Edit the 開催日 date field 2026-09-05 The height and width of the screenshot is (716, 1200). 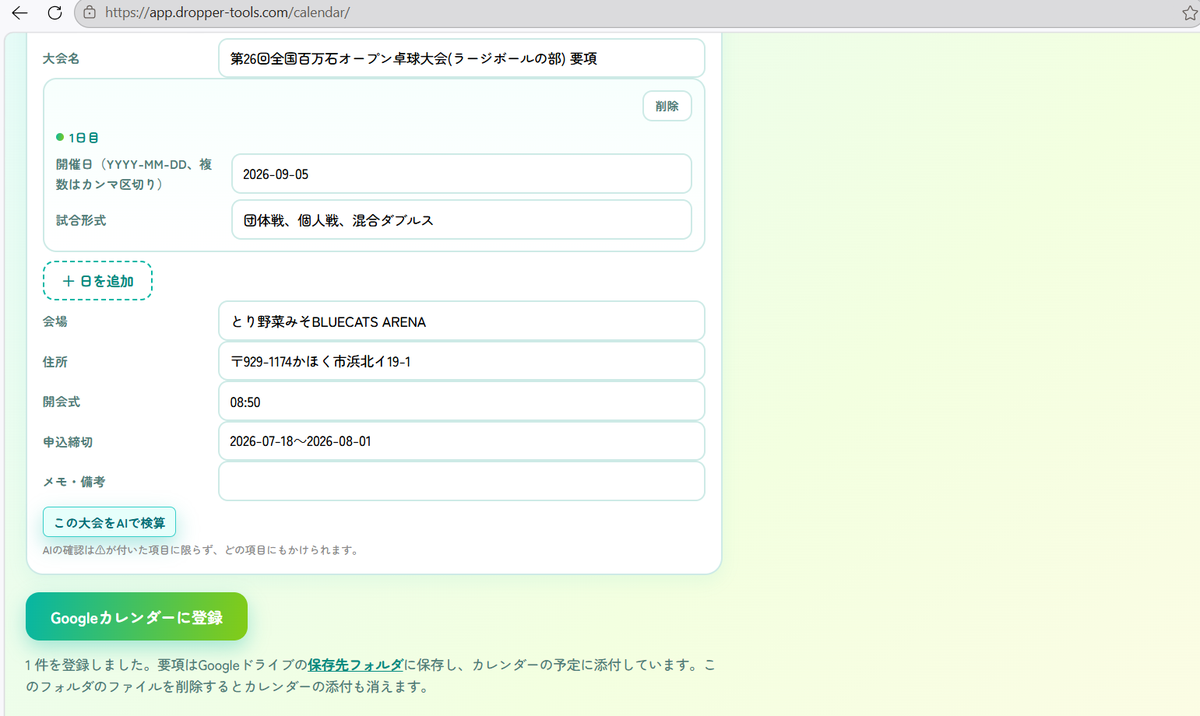(x=461, y=174)
